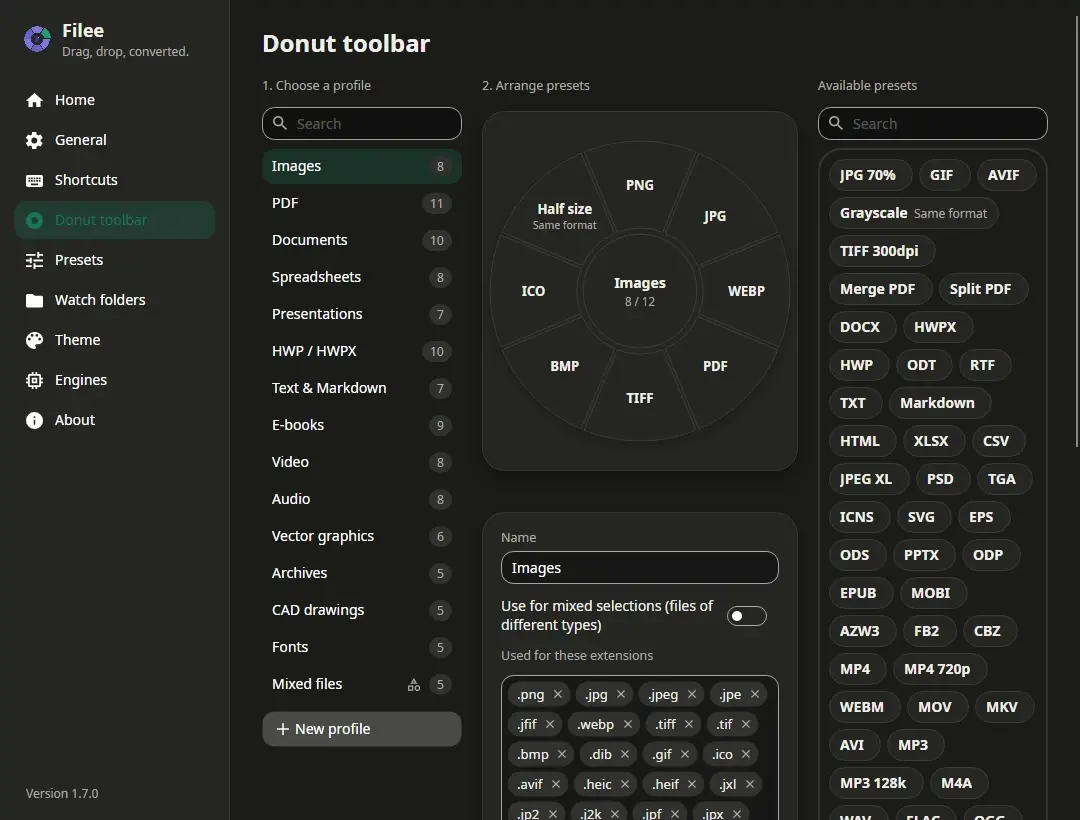Click the General gear icon

[x=34, y=140]
